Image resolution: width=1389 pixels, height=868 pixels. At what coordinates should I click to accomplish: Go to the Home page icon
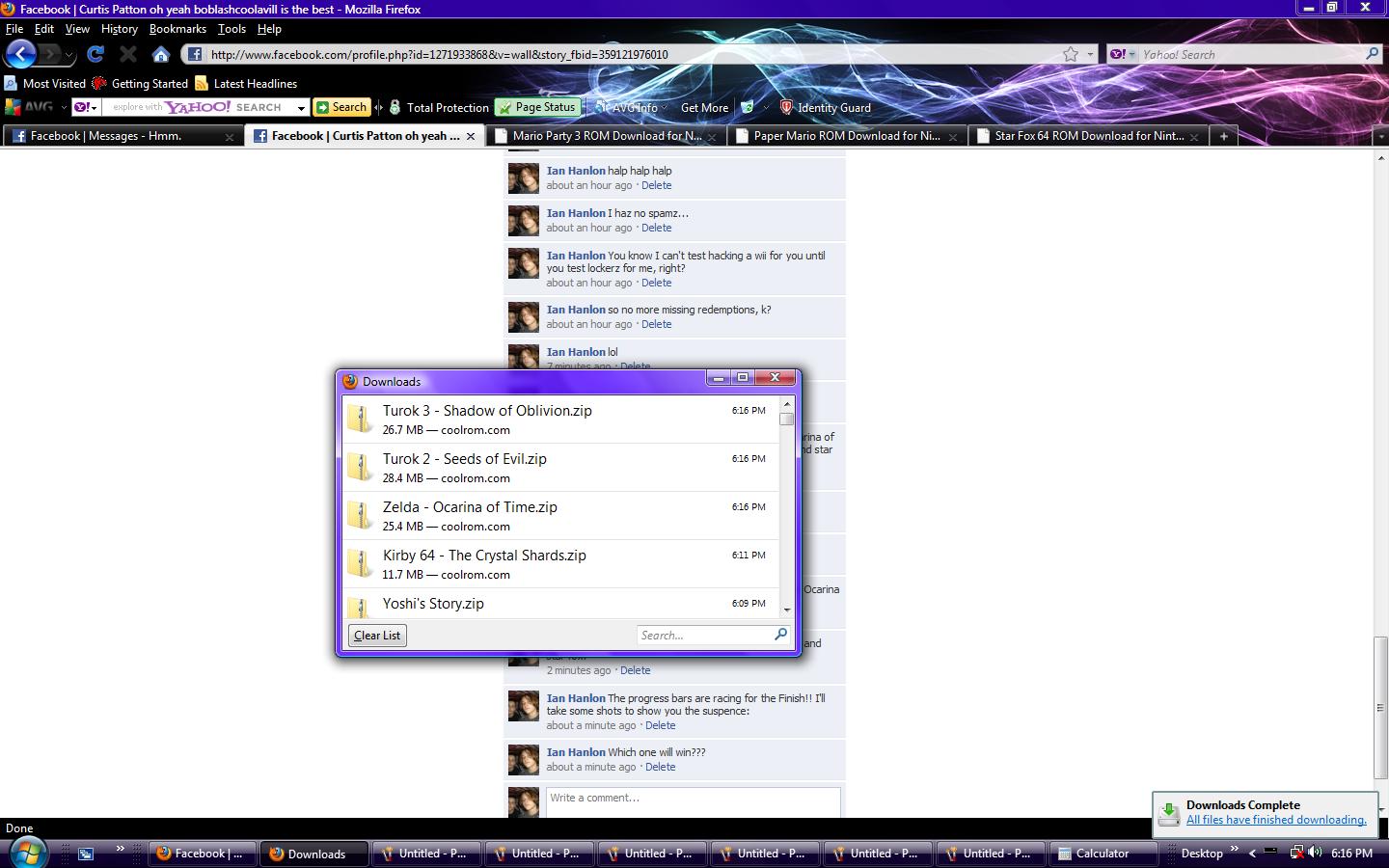pos(161,54)
